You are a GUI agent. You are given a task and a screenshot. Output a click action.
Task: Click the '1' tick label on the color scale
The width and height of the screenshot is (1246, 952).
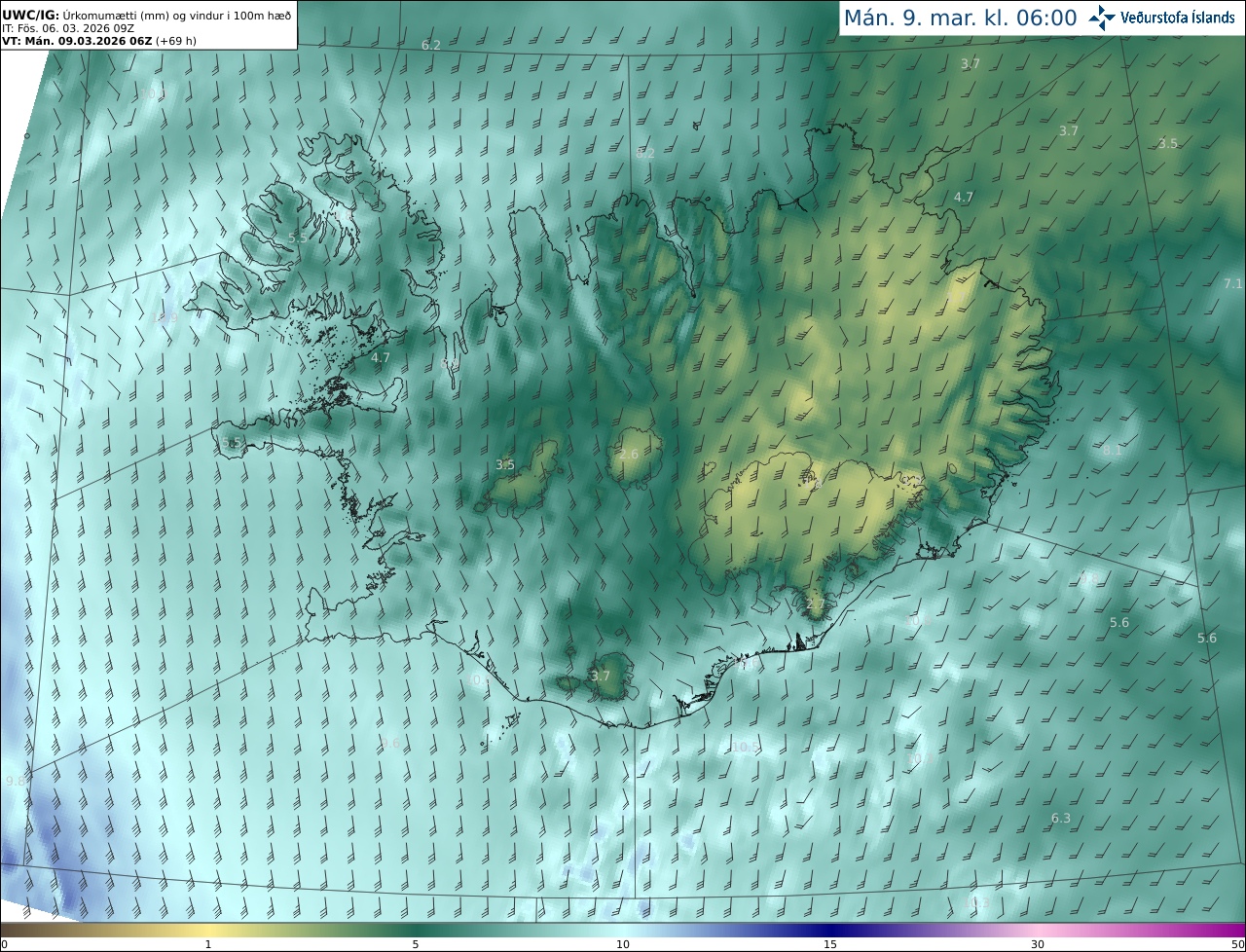point(207,945)
